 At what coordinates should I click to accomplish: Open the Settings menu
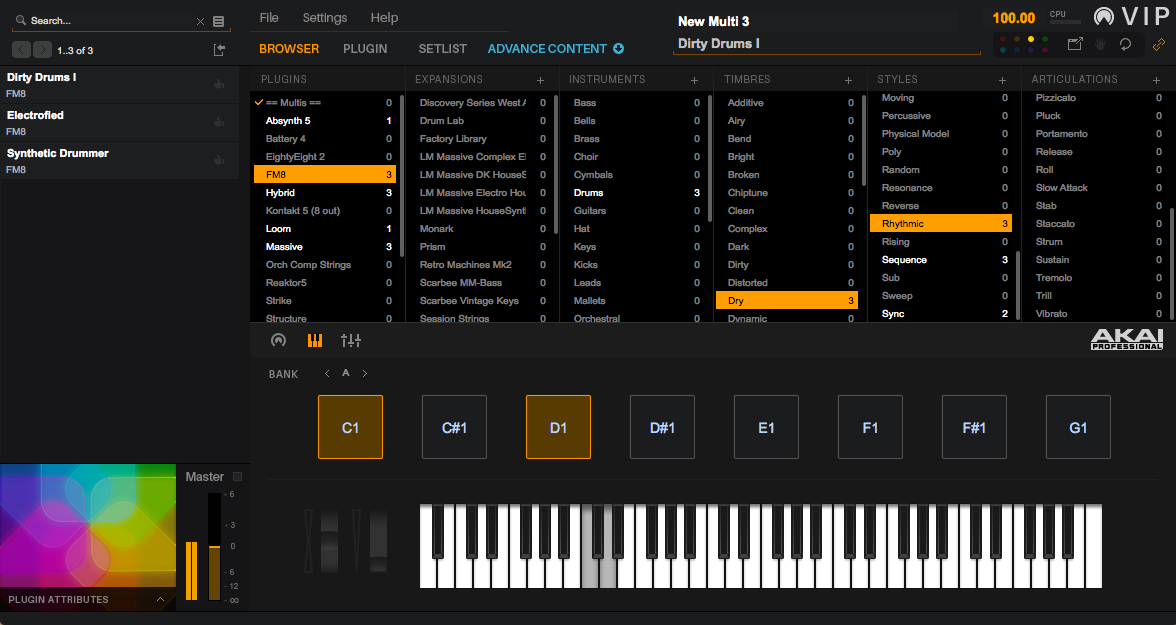[325, 18]
